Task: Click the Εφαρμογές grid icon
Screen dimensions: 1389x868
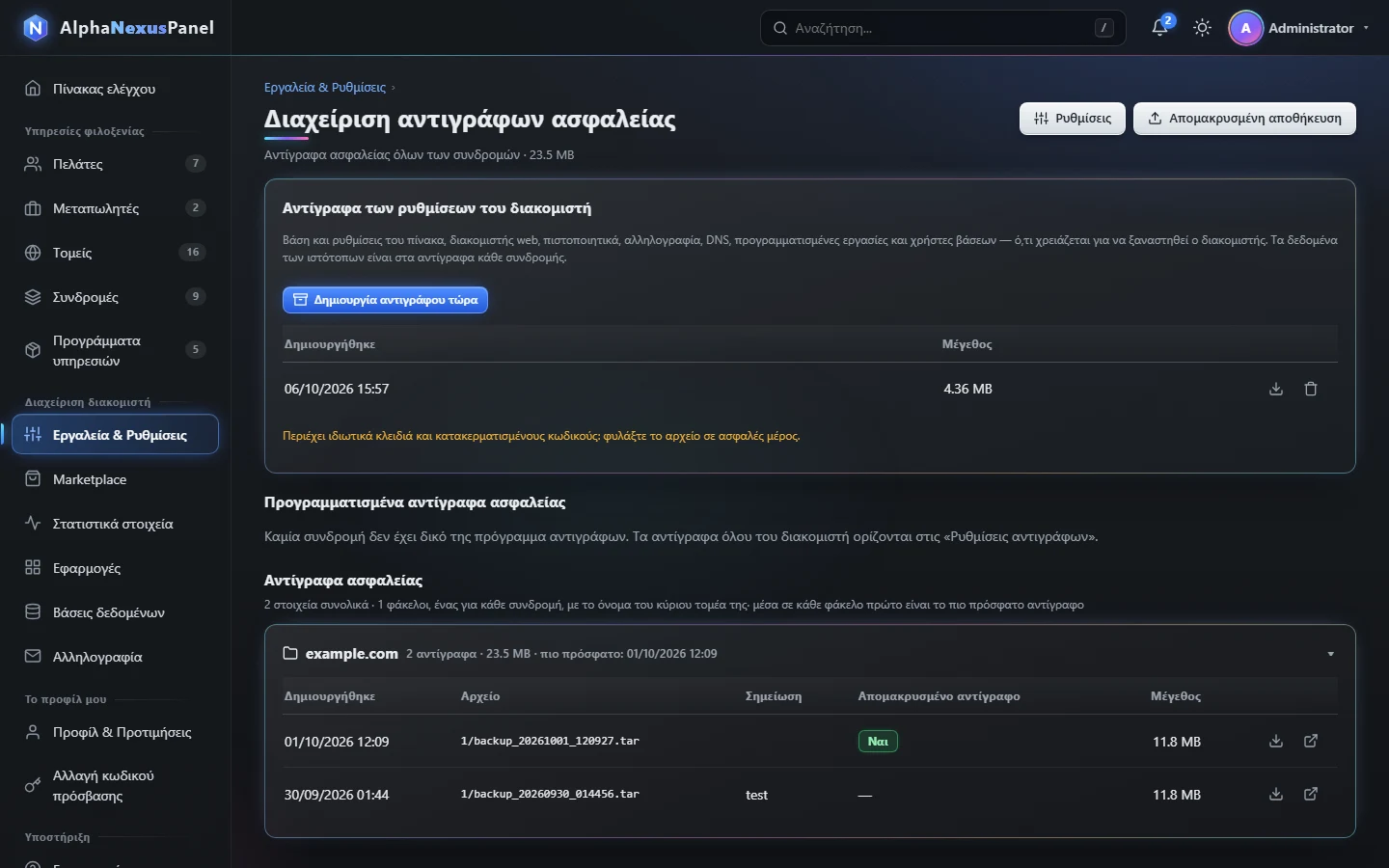Action: (33, 568)
